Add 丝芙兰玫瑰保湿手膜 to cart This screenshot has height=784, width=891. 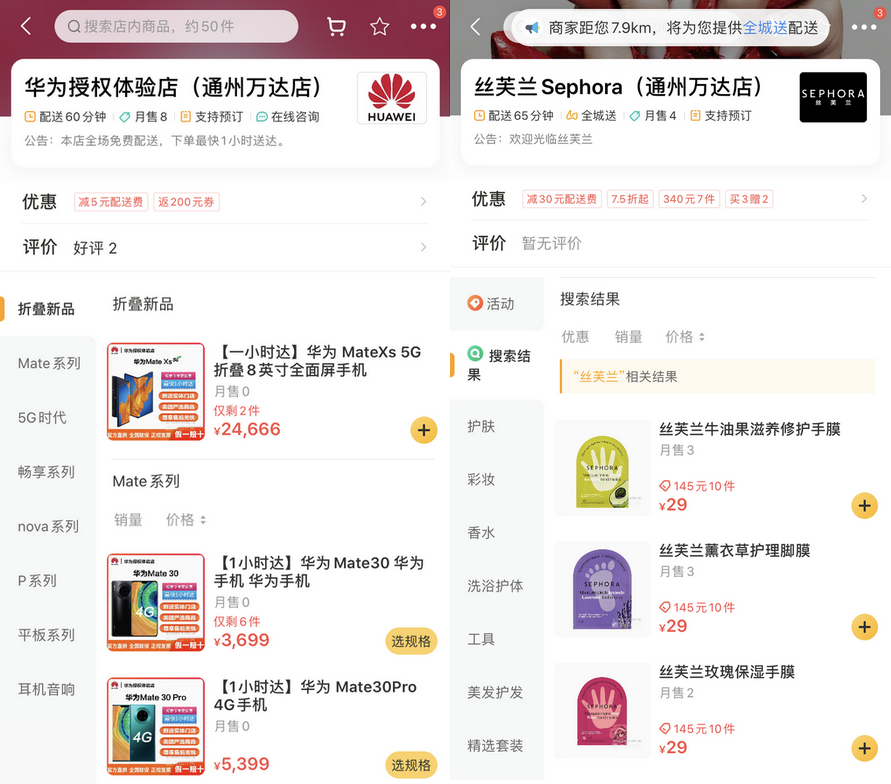[864, 748]
